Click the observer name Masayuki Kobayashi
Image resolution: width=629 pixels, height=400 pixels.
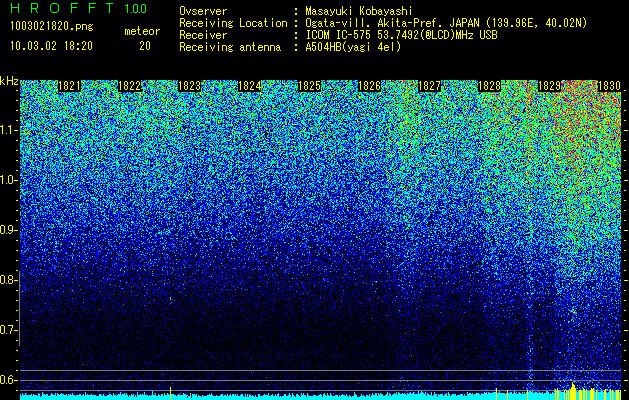point(359,11)
